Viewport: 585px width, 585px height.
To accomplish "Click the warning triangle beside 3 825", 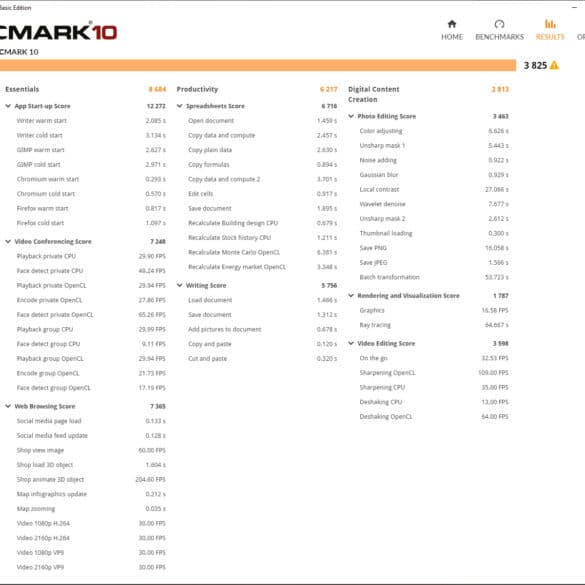I will [554, 65].
